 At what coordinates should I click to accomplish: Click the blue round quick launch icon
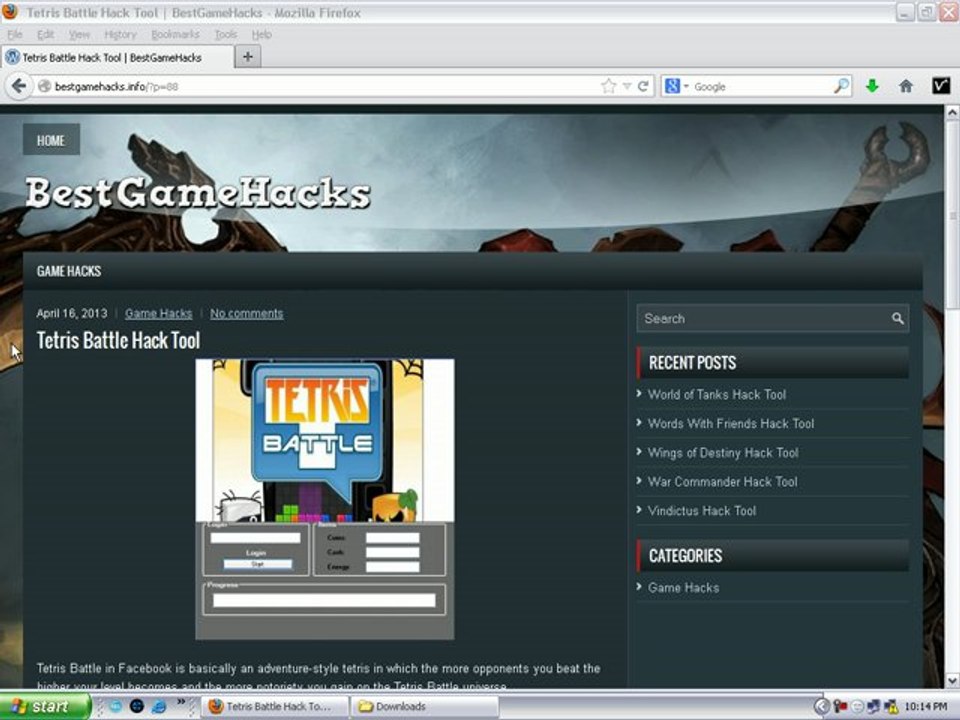tap(116, 707)
